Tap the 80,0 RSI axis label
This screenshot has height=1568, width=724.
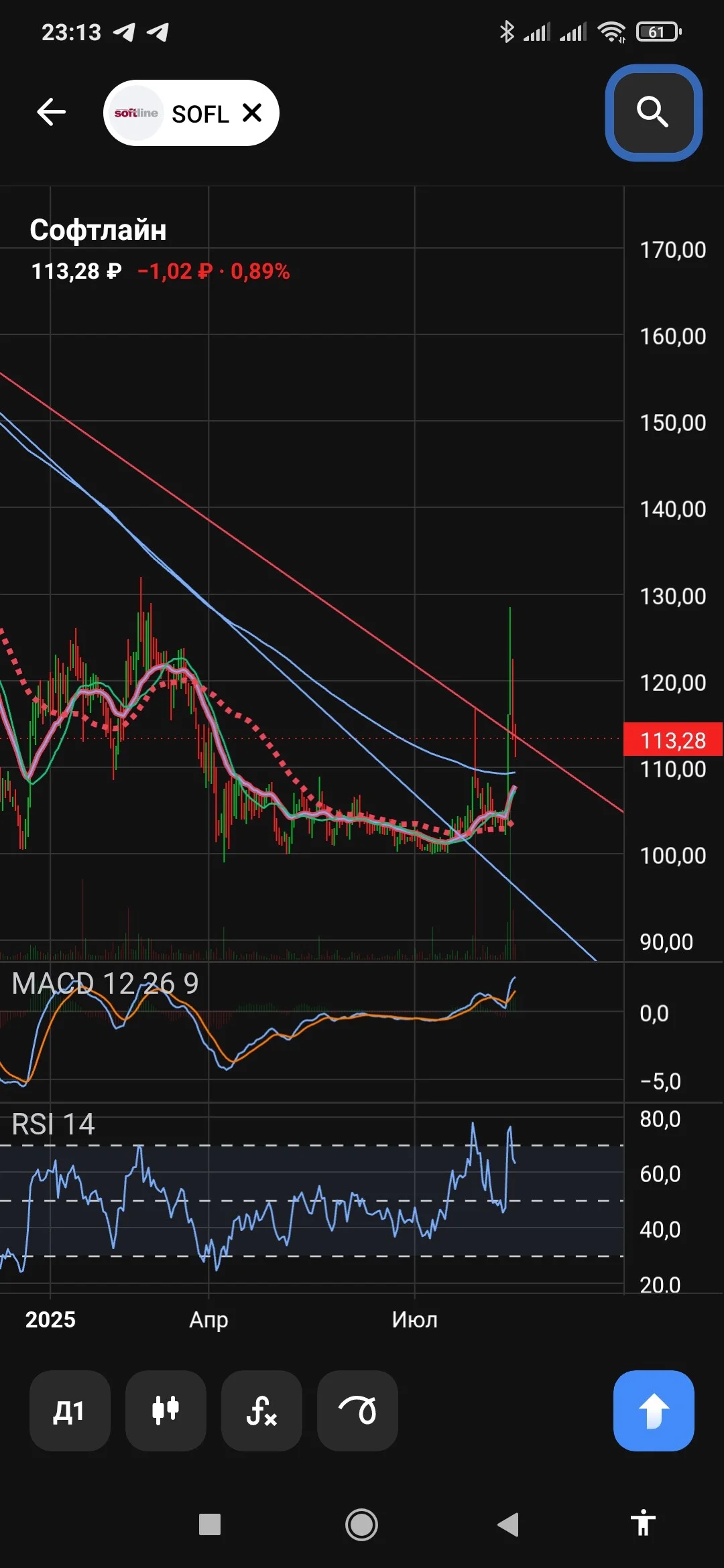click(x=660, y=1119)
